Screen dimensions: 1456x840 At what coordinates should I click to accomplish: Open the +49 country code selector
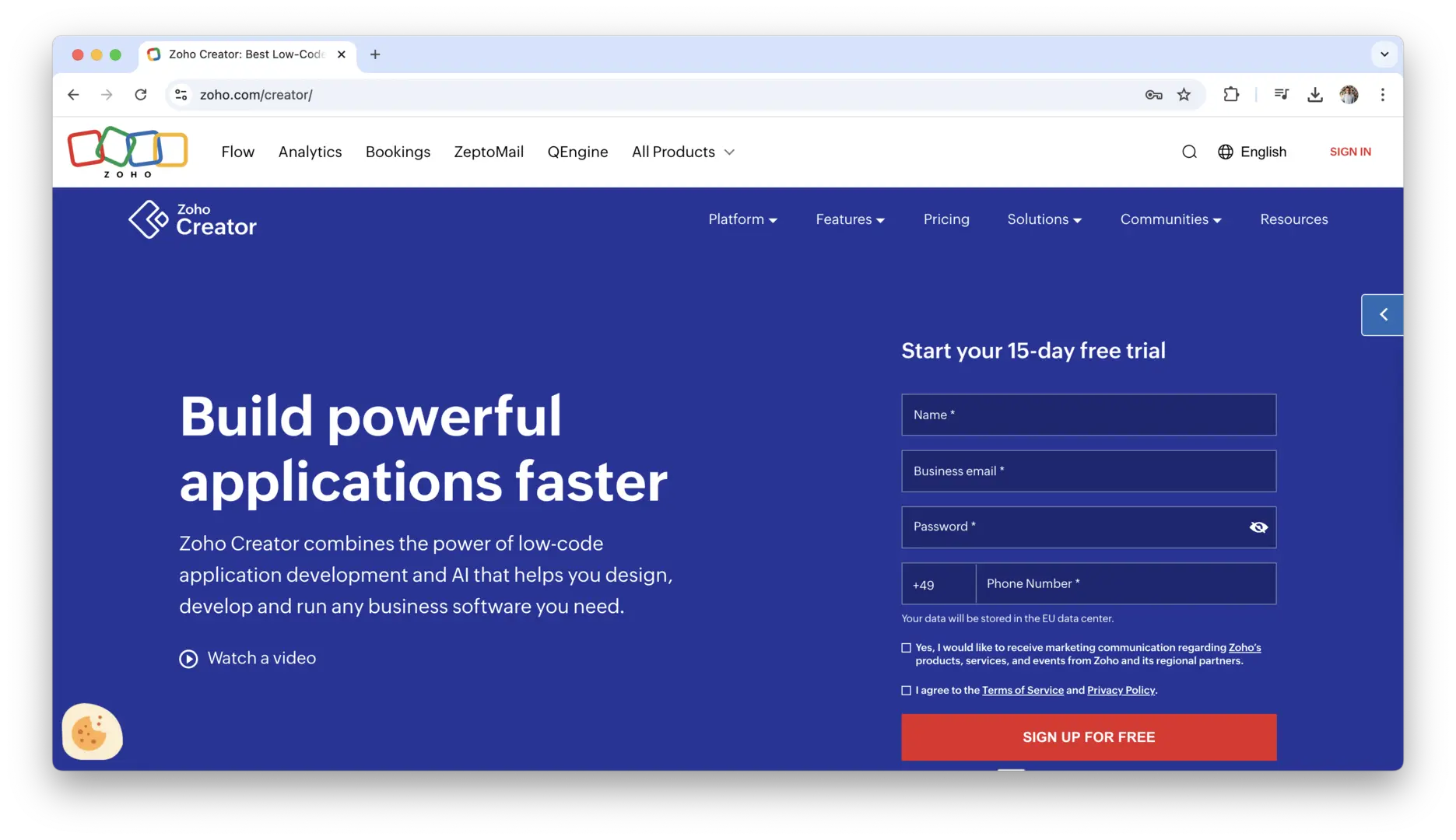939,584
